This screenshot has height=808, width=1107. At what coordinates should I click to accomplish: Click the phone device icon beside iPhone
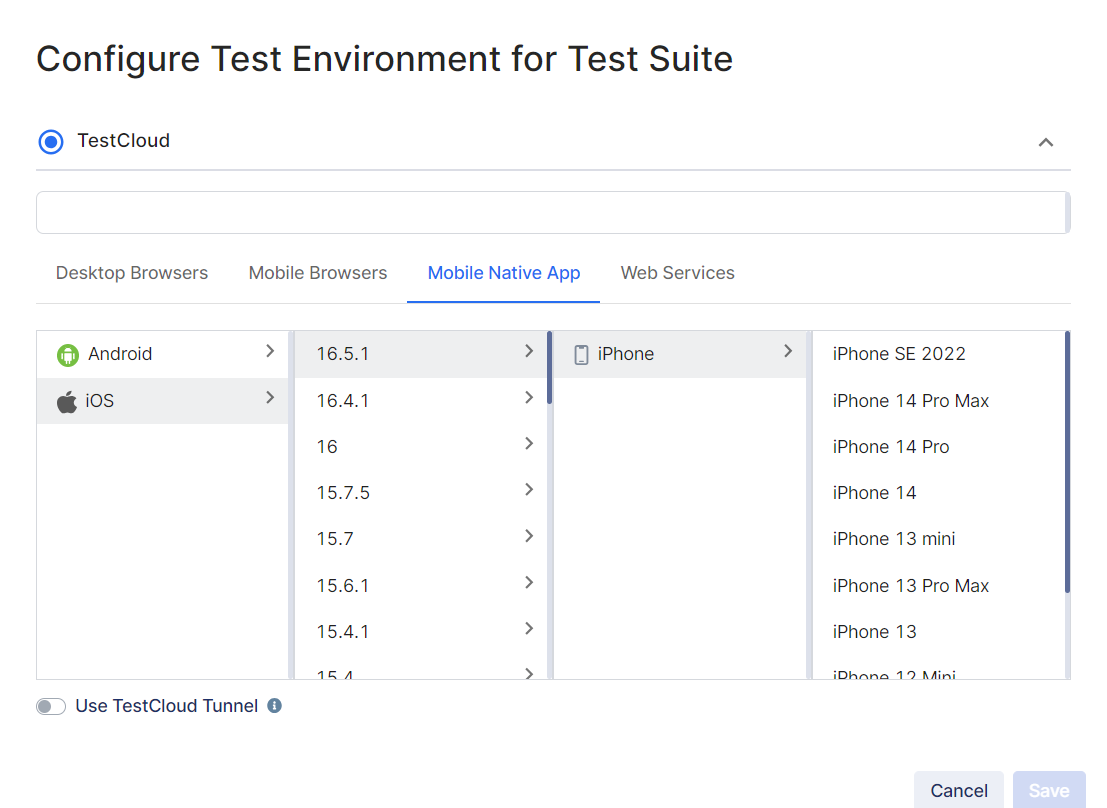(581, 355)
